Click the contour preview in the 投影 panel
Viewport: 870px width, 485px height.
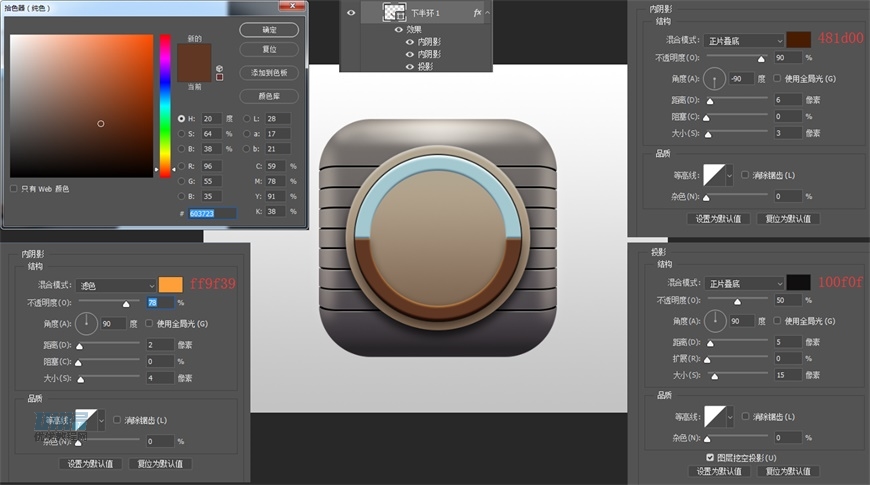click(716, 413)
